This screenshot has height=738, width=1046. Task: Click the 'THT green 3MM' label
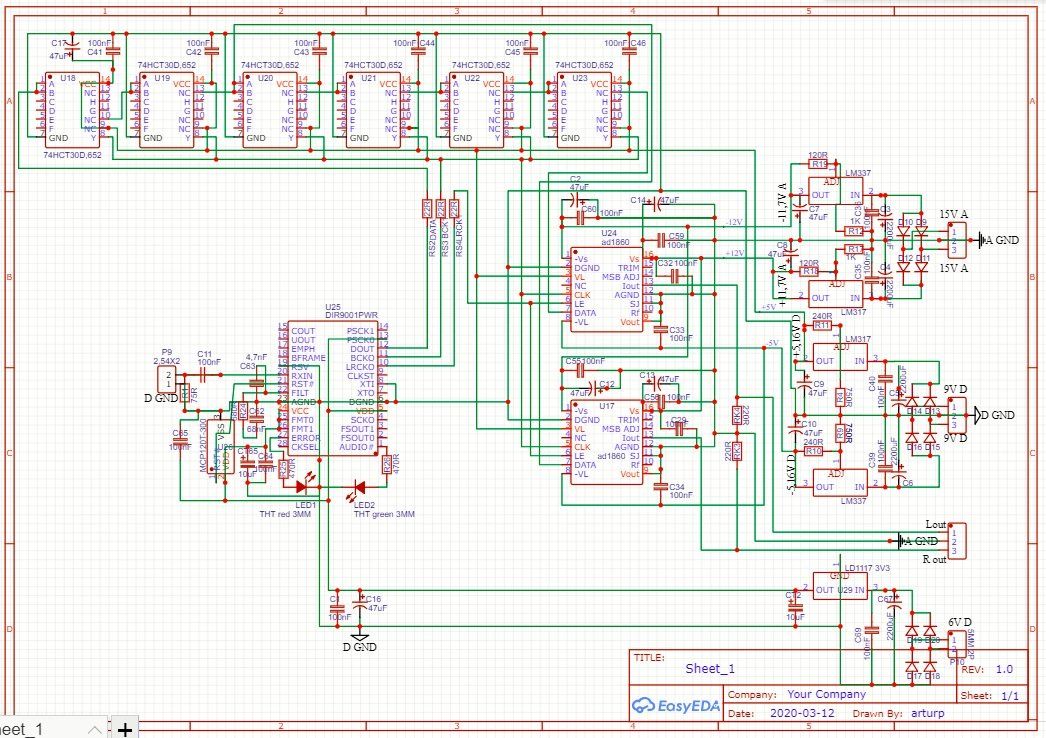point(384,514)
